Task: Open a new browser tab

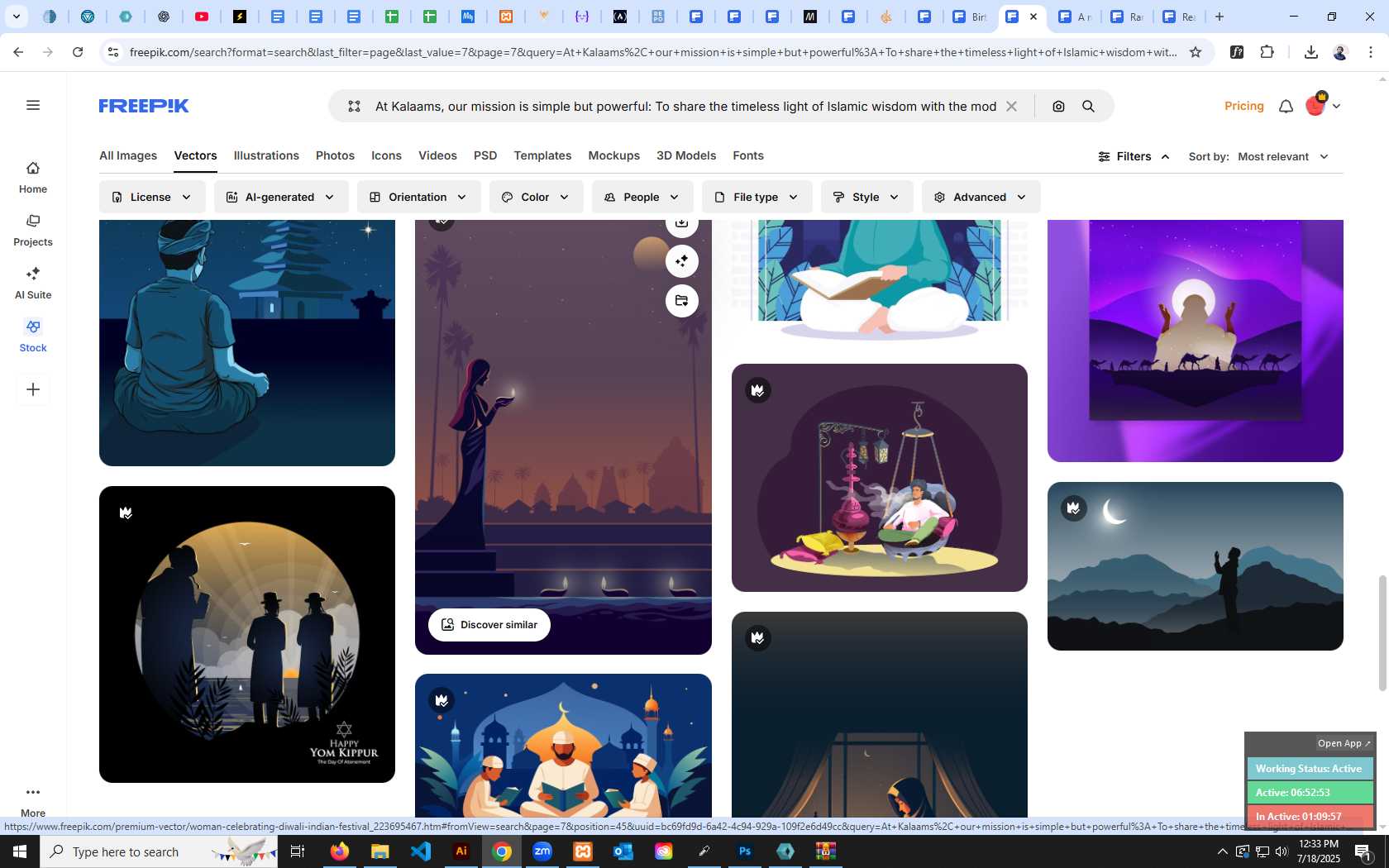Action: (x=1219, y=17)
